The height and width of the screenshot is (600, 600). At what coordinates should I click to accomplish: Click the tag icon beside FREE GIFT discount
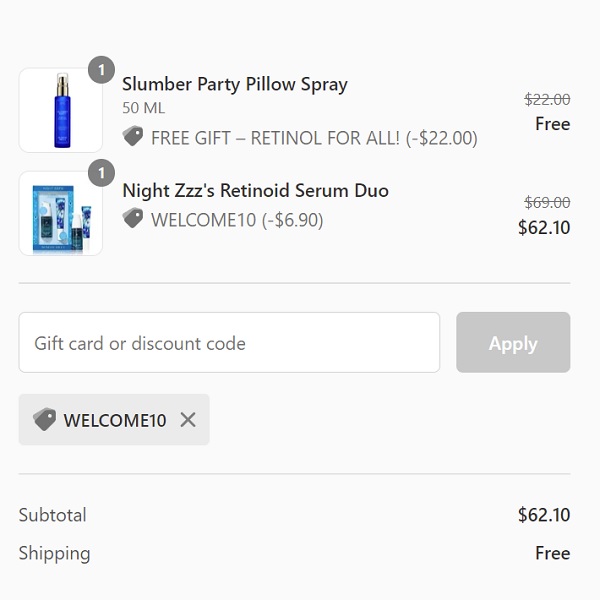tap(133, 137)
